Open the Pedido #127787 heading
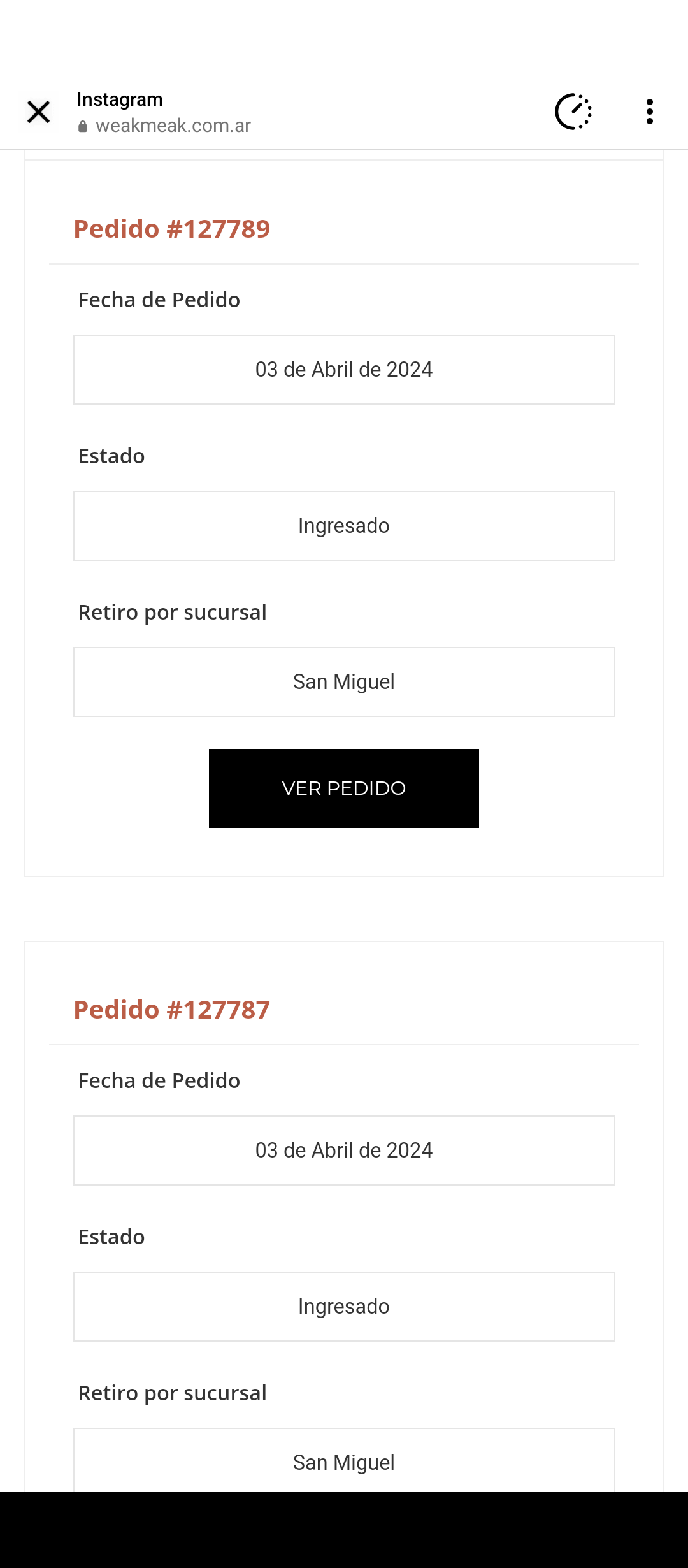This screenshot has width=688, height=1568. pos(172,1010)
